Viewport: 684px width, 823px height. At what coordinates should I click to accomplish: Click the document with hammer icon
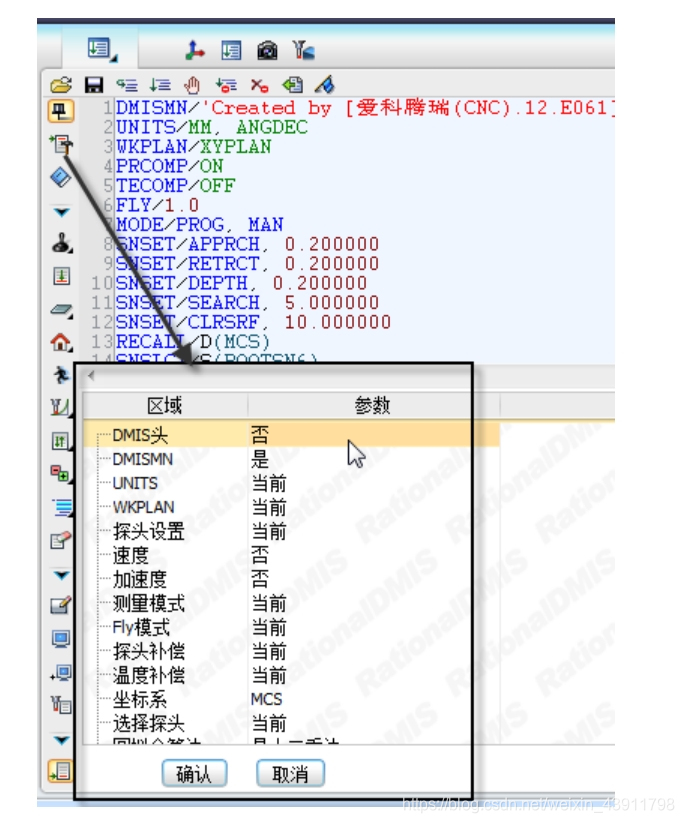(x=61, y=144)
